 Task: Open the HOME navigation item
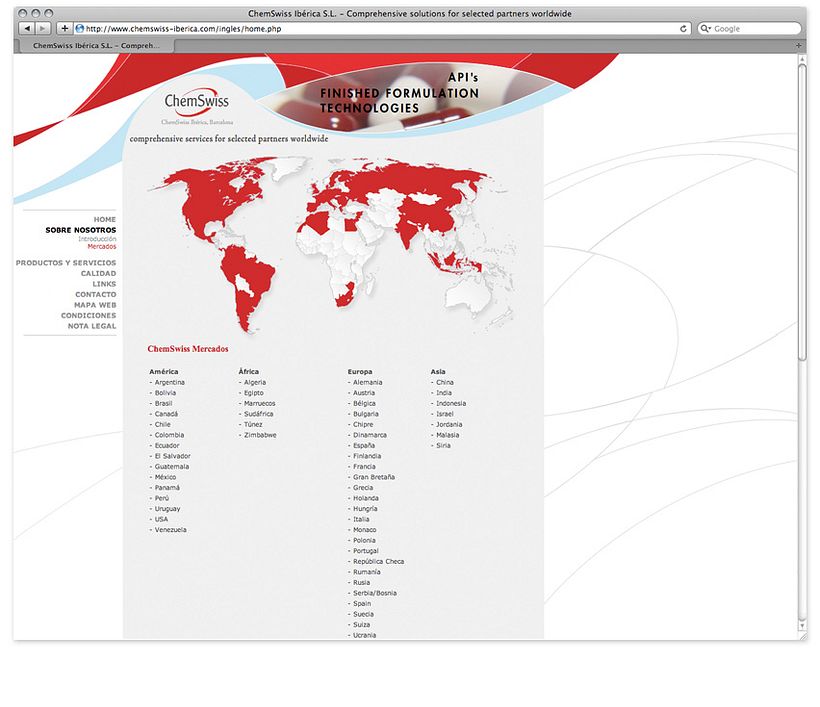coord(105,220)
